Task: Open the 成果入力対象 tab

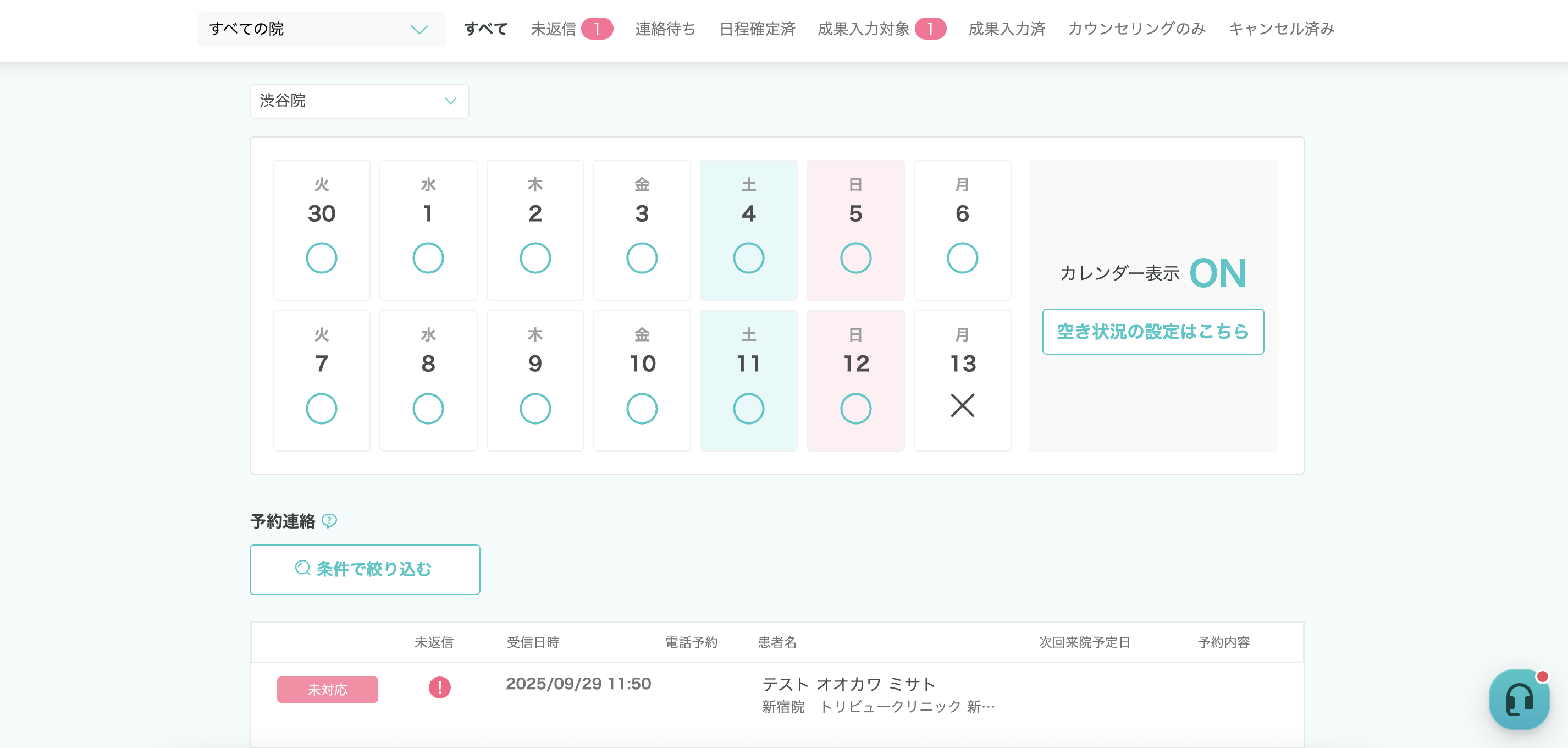Action: pyautogui.click(x=863, y=29)
